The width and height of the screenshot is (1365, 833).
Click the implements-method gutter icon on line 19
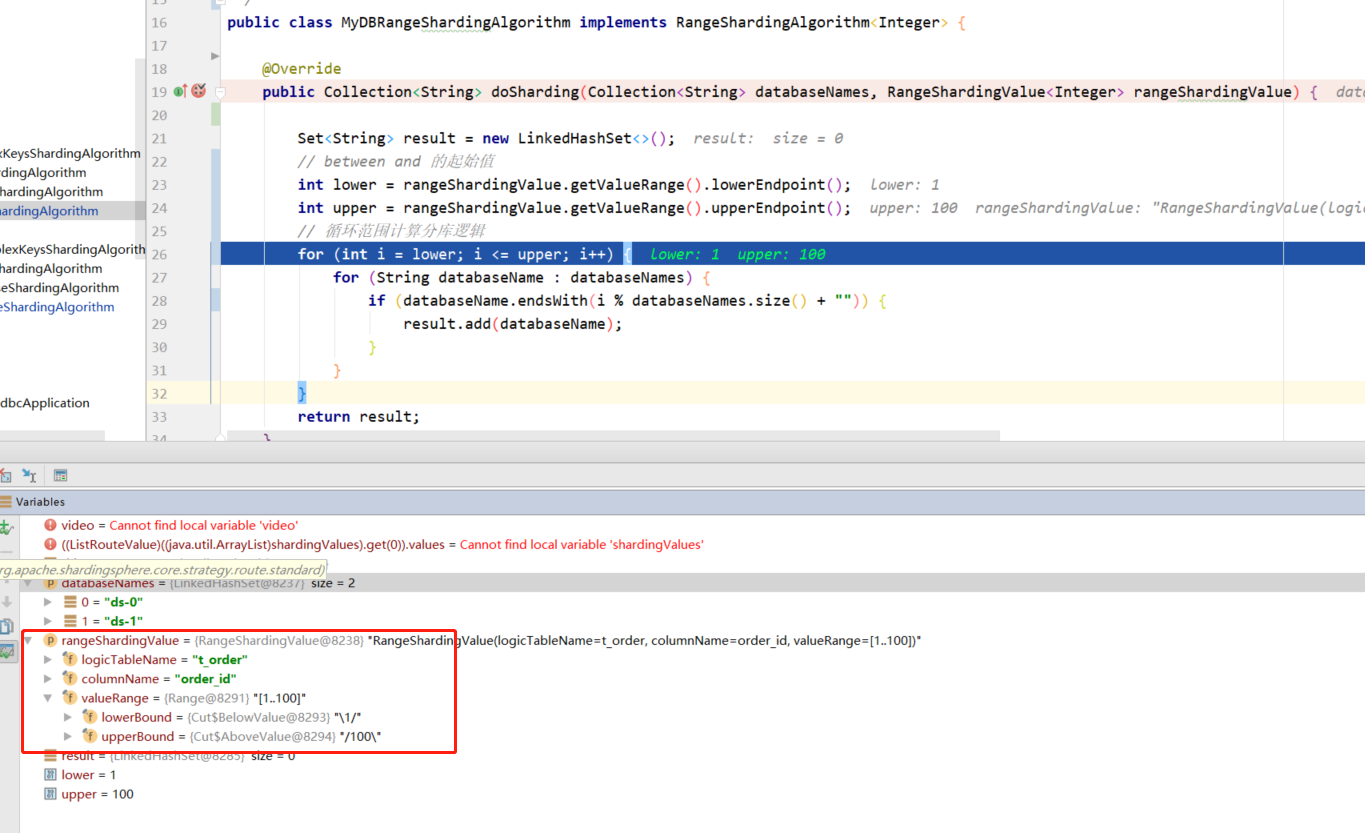click(x=179, y=91)
